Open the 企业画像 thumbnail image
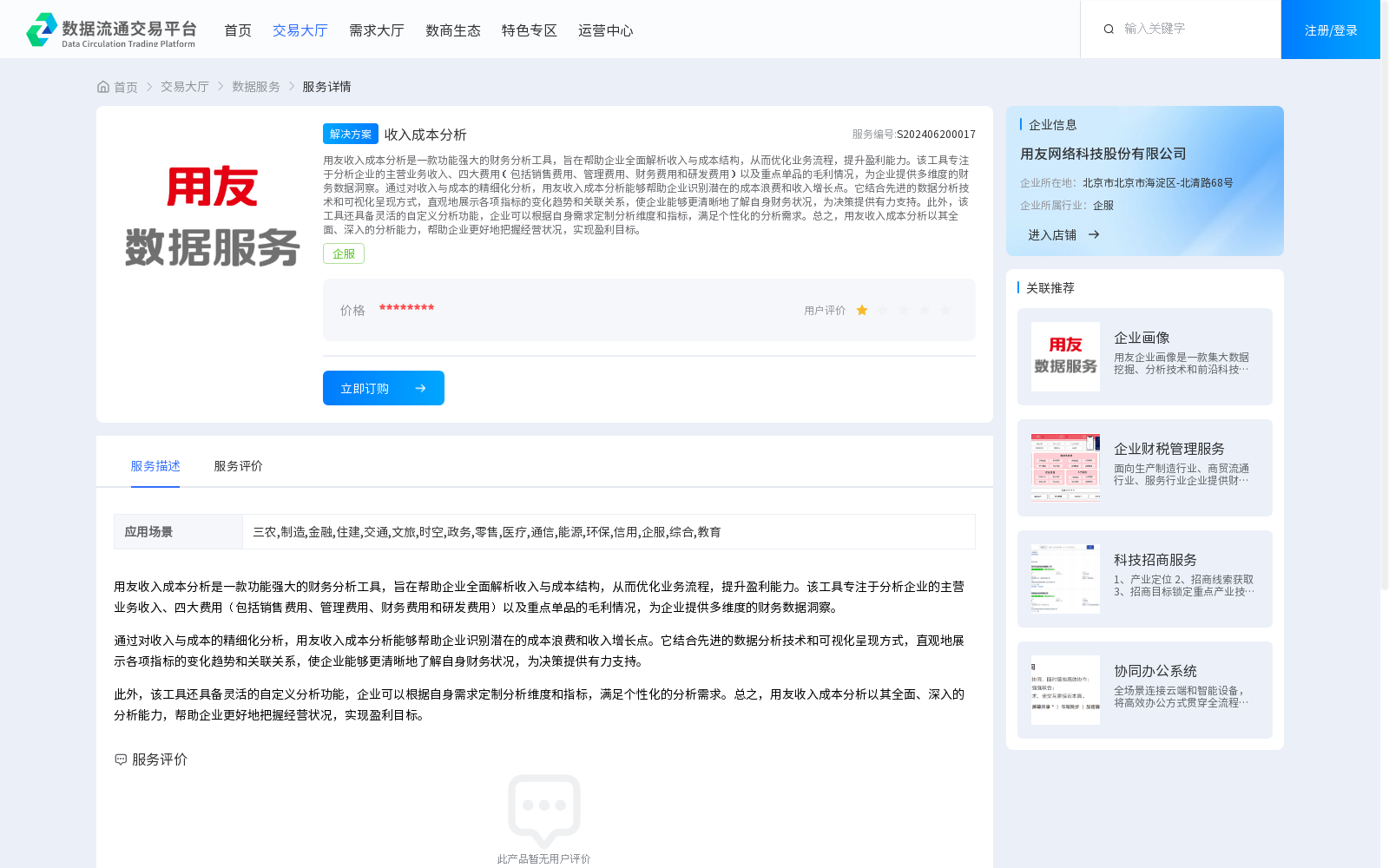1389x868 pixels. 1065,357
